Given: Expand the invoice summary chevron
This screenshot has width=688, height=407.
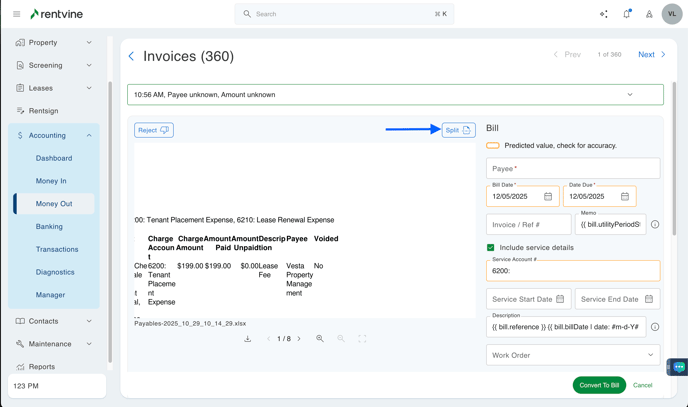Looking at the screenshot, I should tap(630, 95).
